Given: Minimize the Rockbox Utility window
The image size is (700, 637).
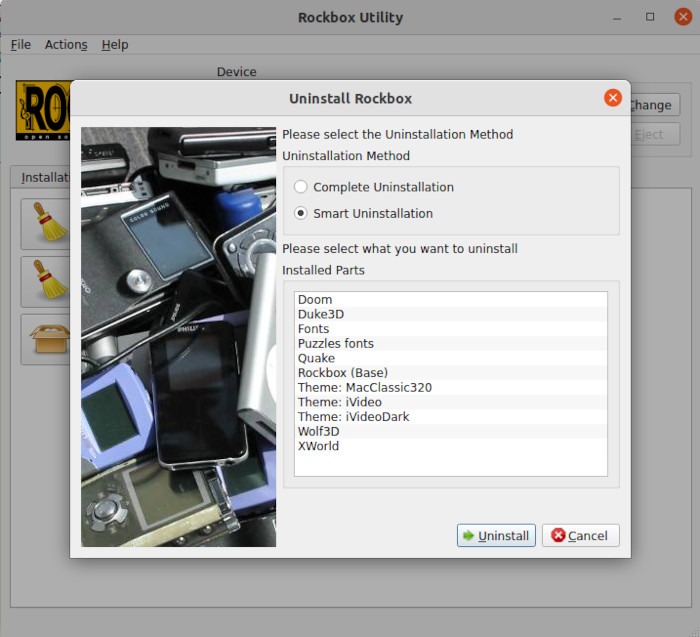Looking at the screenshot, I should point(617,18).
